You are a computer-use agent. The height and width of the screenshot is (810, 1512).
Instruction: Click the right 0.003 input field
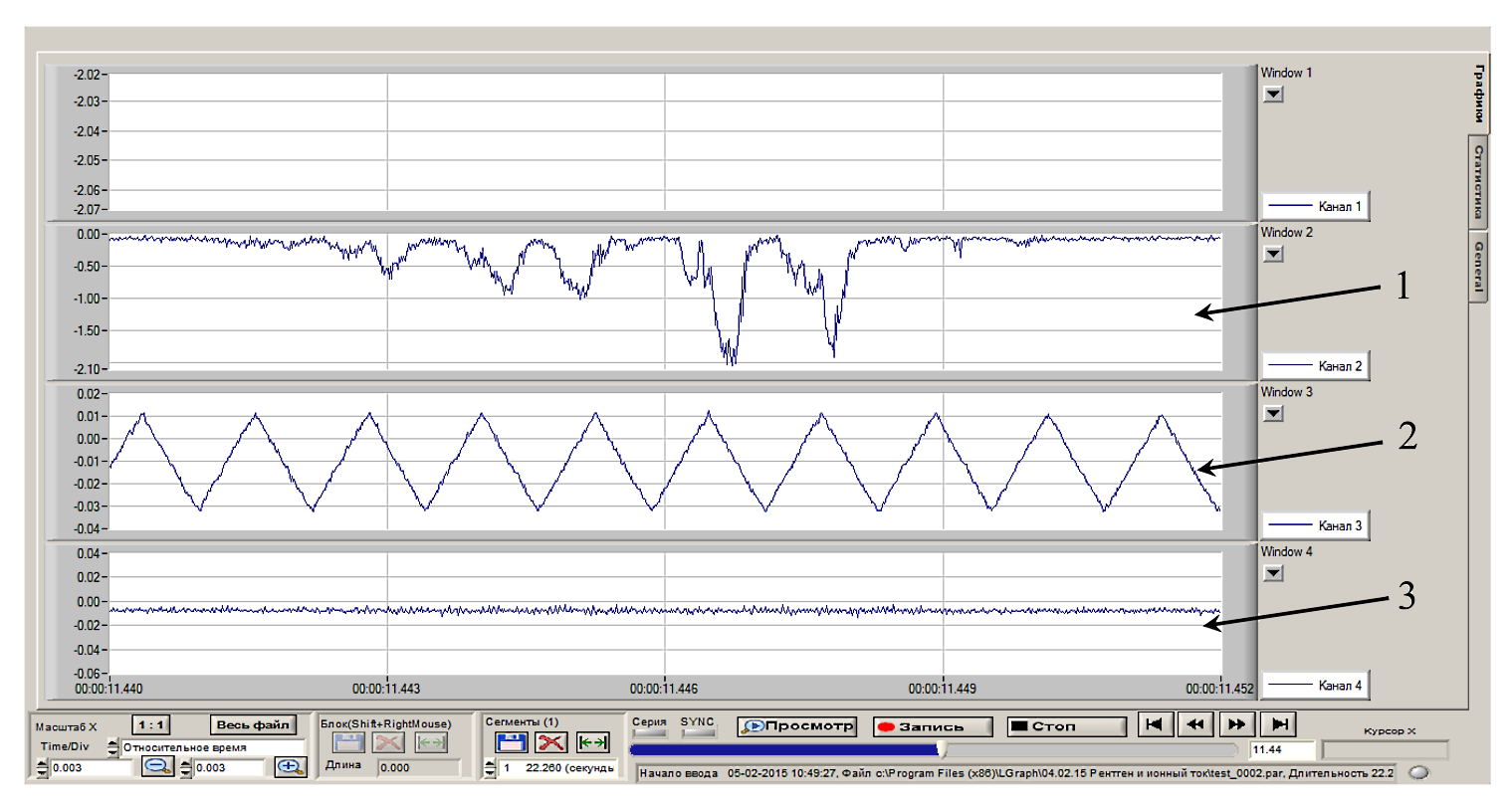point(229,768)
